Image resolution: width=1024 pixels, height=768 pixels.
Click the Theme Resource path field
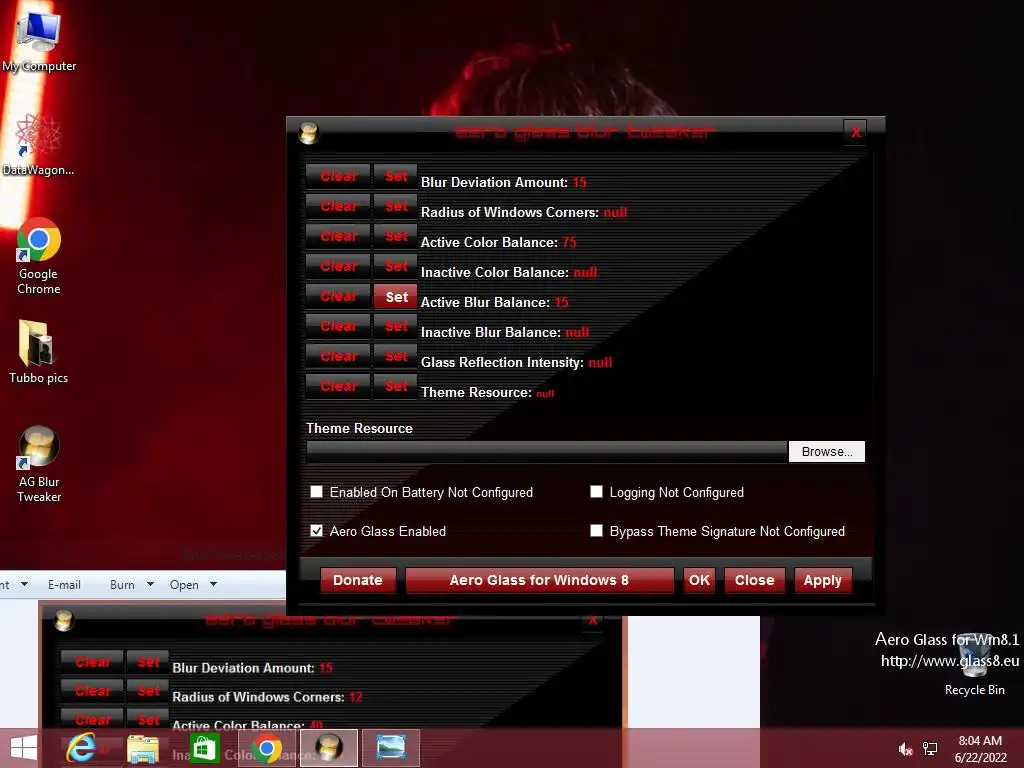tap(547, 451)
